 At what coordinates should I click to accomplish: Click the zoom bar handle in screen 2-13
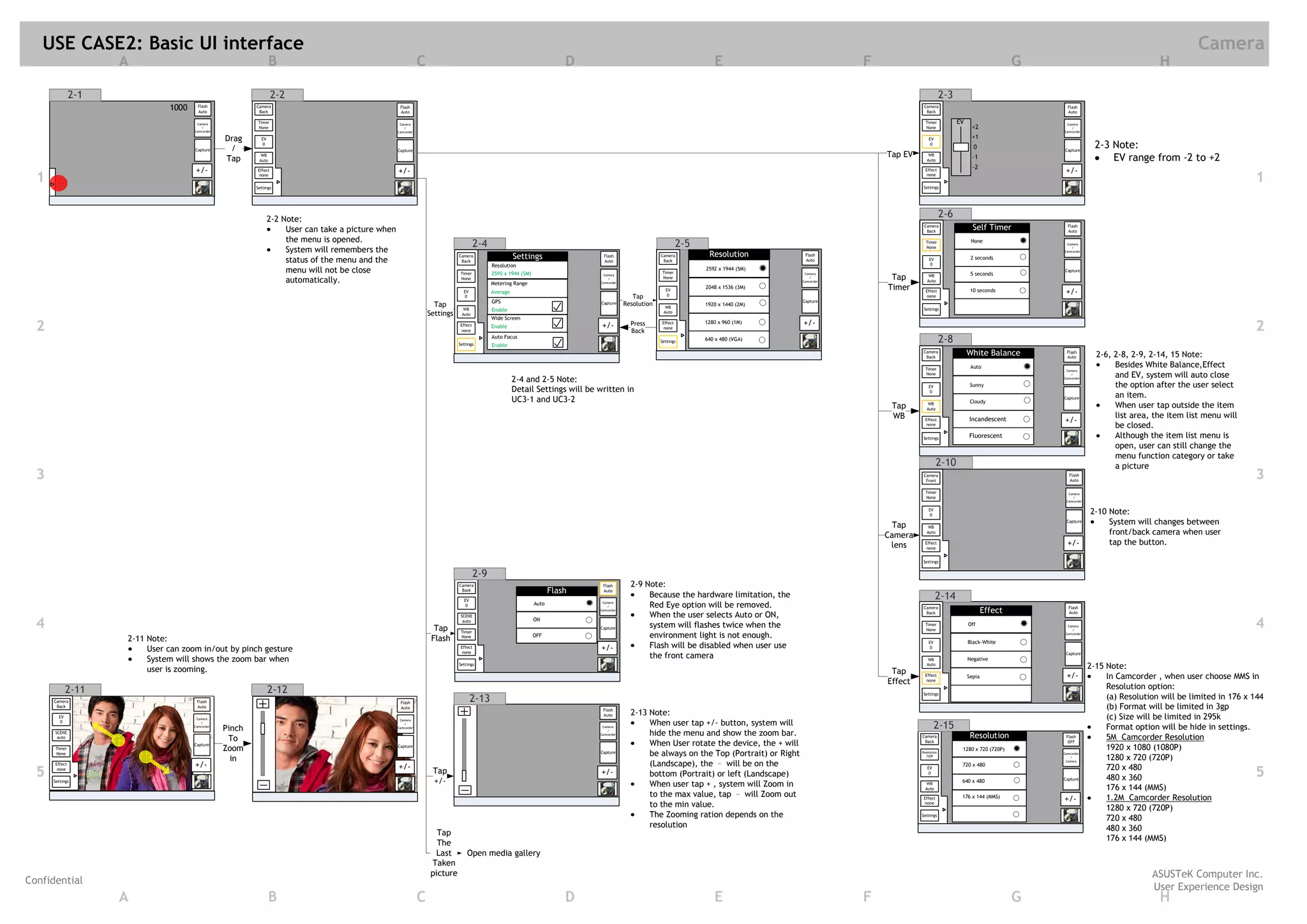click(464, 775)
